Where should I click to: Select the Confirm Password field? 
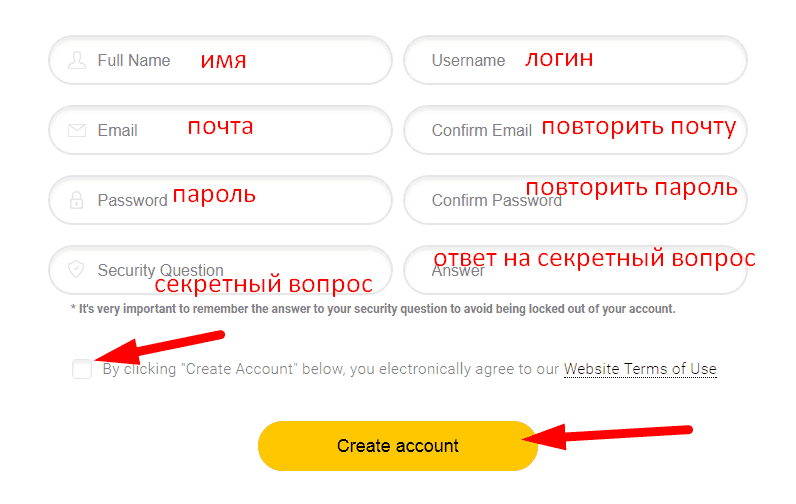575,200
